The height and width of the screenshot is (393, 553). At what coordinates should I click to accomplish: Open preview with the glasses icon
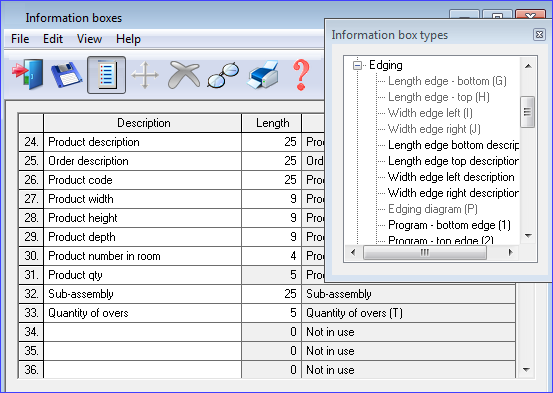click(x=223, y=75)
